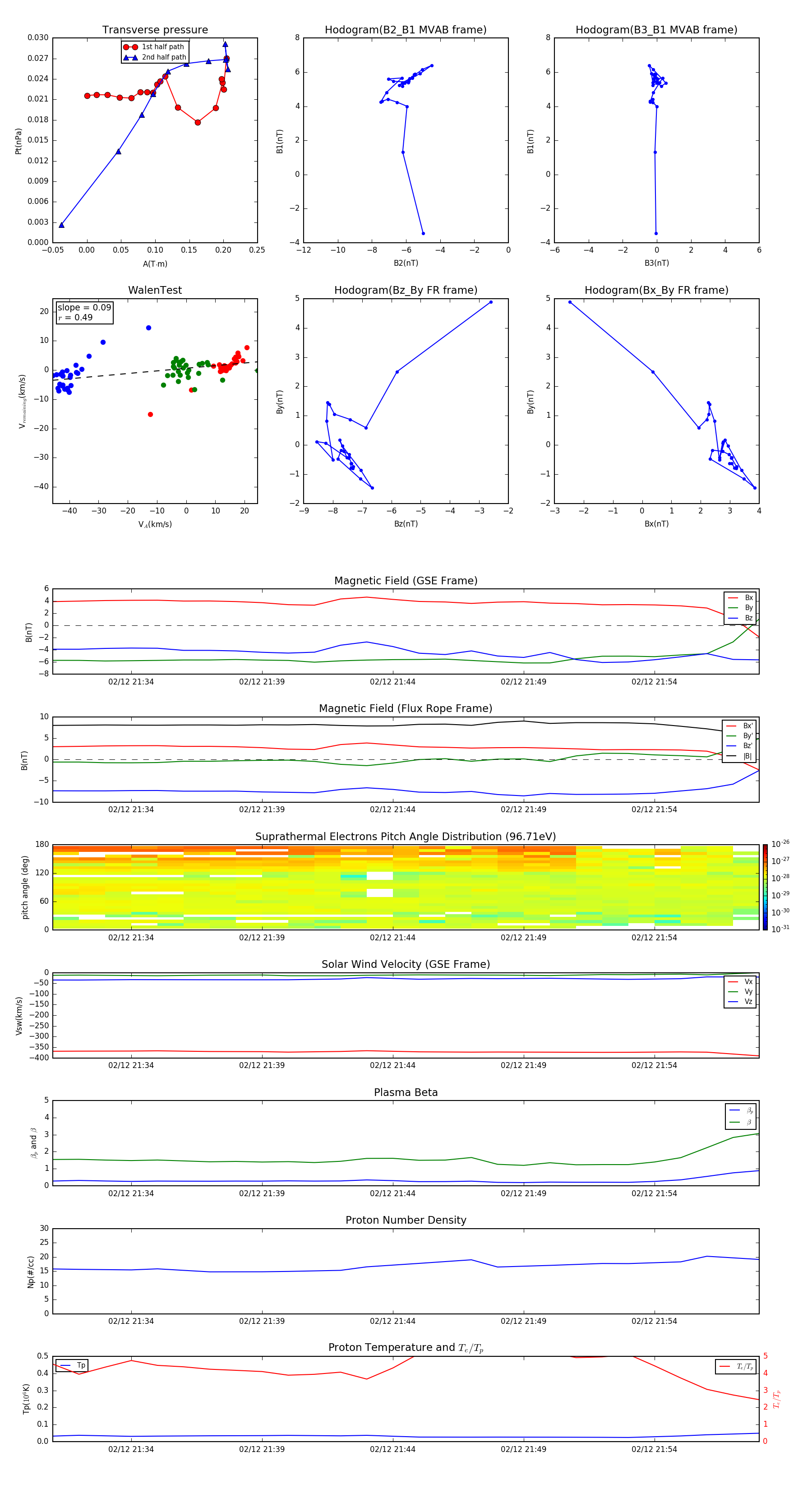Viewport: 812px width, 1489px height.
Task: Click the 'B2(nT)' x-axis label
Action: [406, 264]
